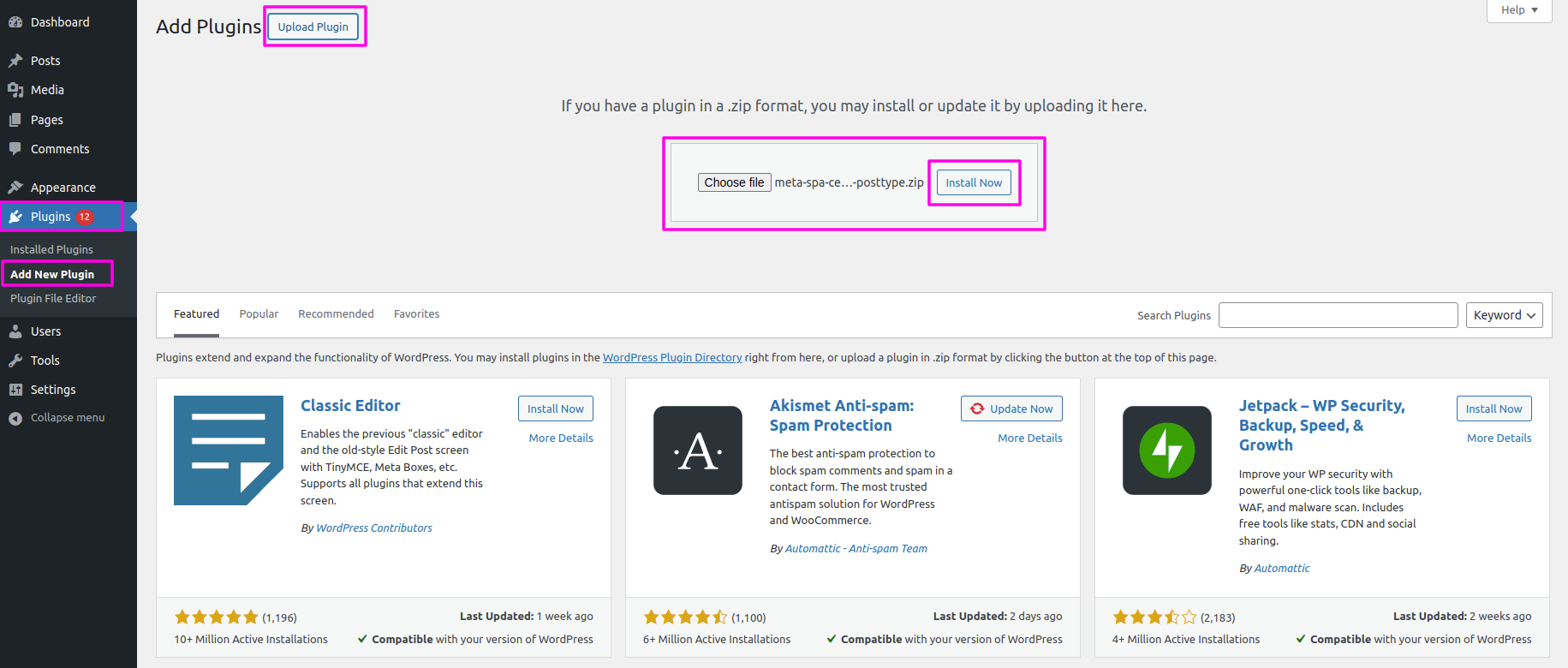Open the Keyword search type dropdown
1568x668 pixels.
tap(1505, 315)
